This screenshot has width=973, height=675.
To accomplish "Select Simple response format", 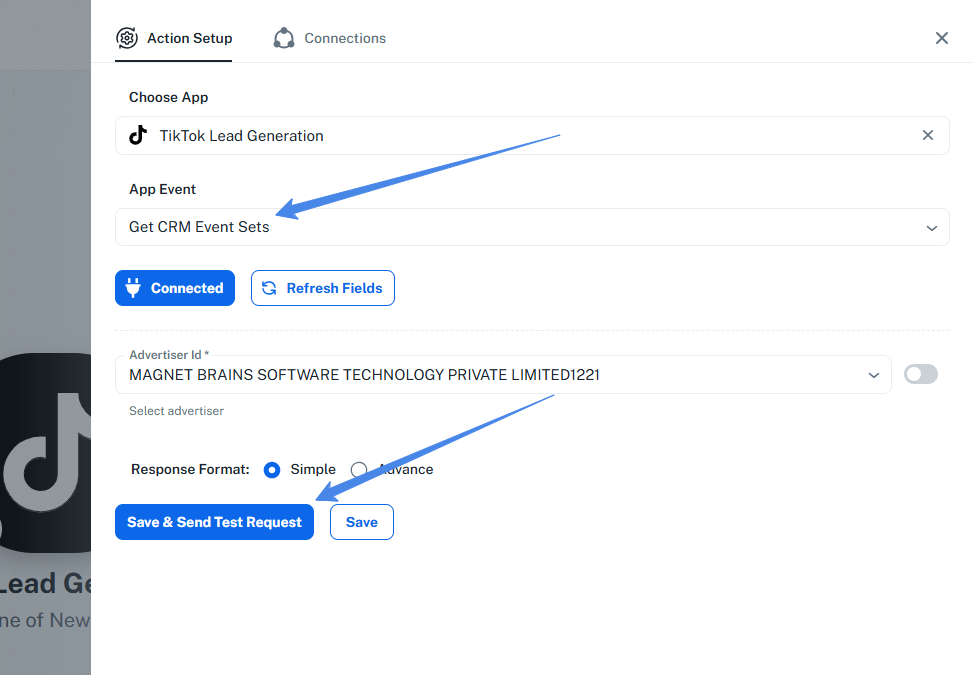I will (272, 469).
